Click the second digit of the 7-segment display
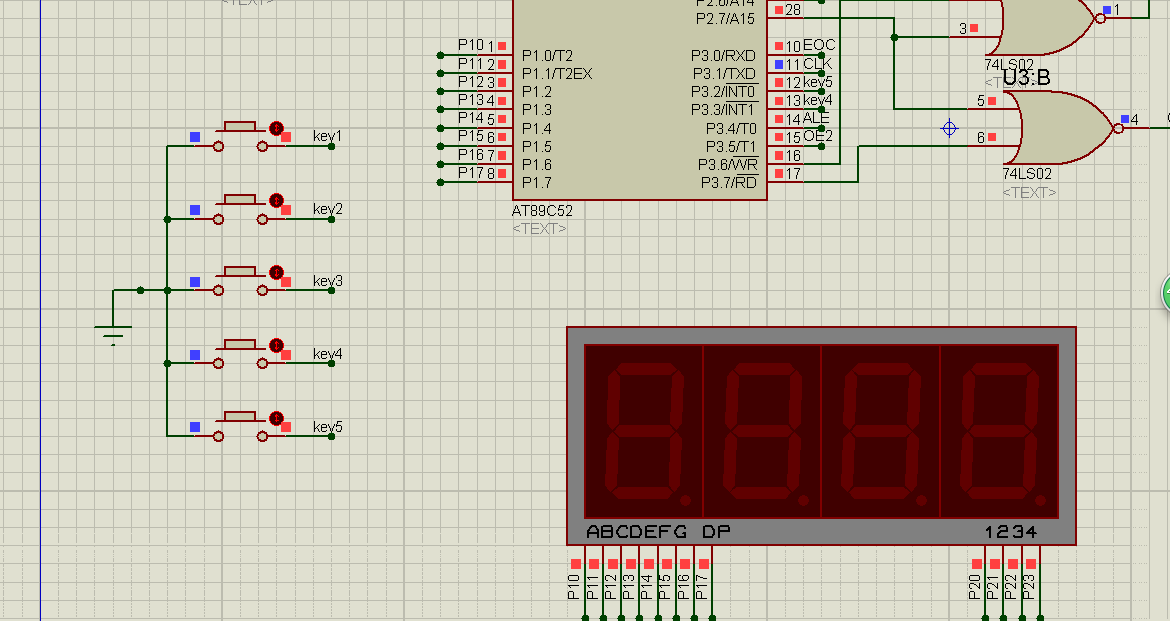 (762, 431)
